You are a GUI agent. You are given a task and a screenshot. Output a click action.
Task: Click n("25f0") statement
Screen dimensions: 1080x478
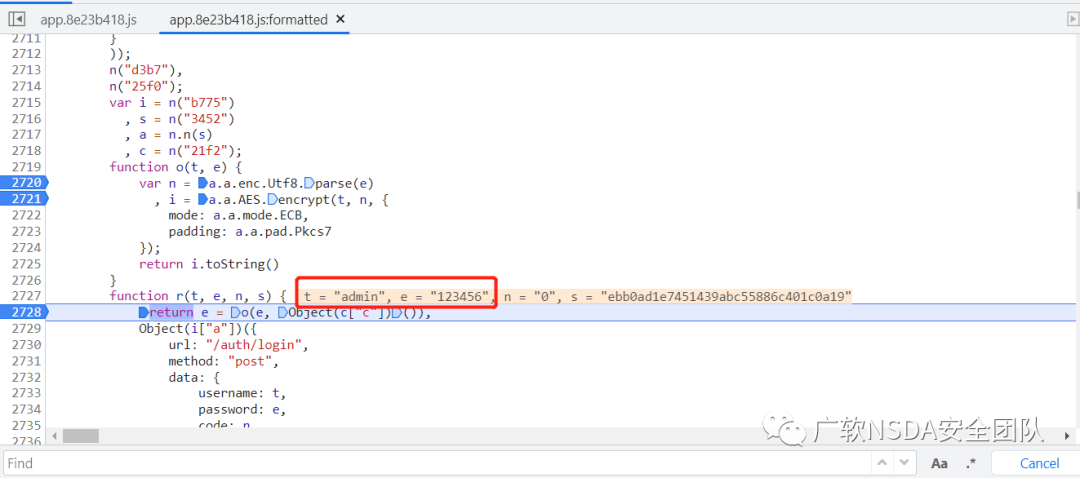tap(146, 86)
